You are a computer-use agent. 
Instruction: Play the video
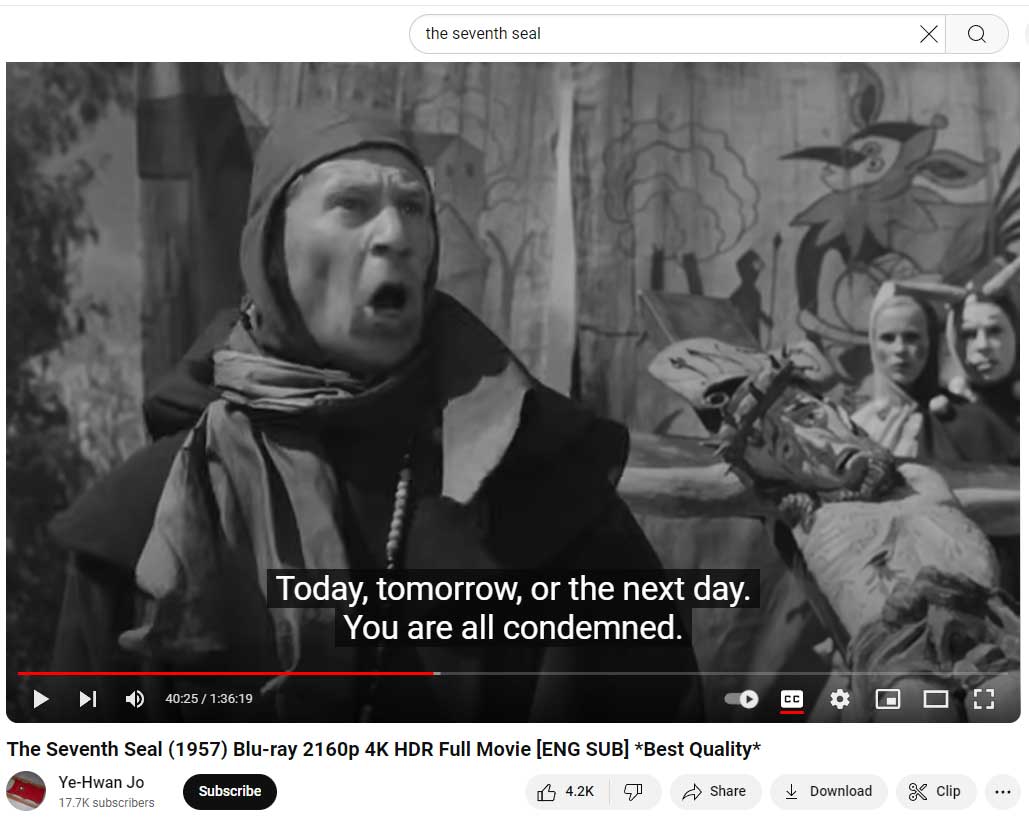pyautogui.click(x=41, y=699)
